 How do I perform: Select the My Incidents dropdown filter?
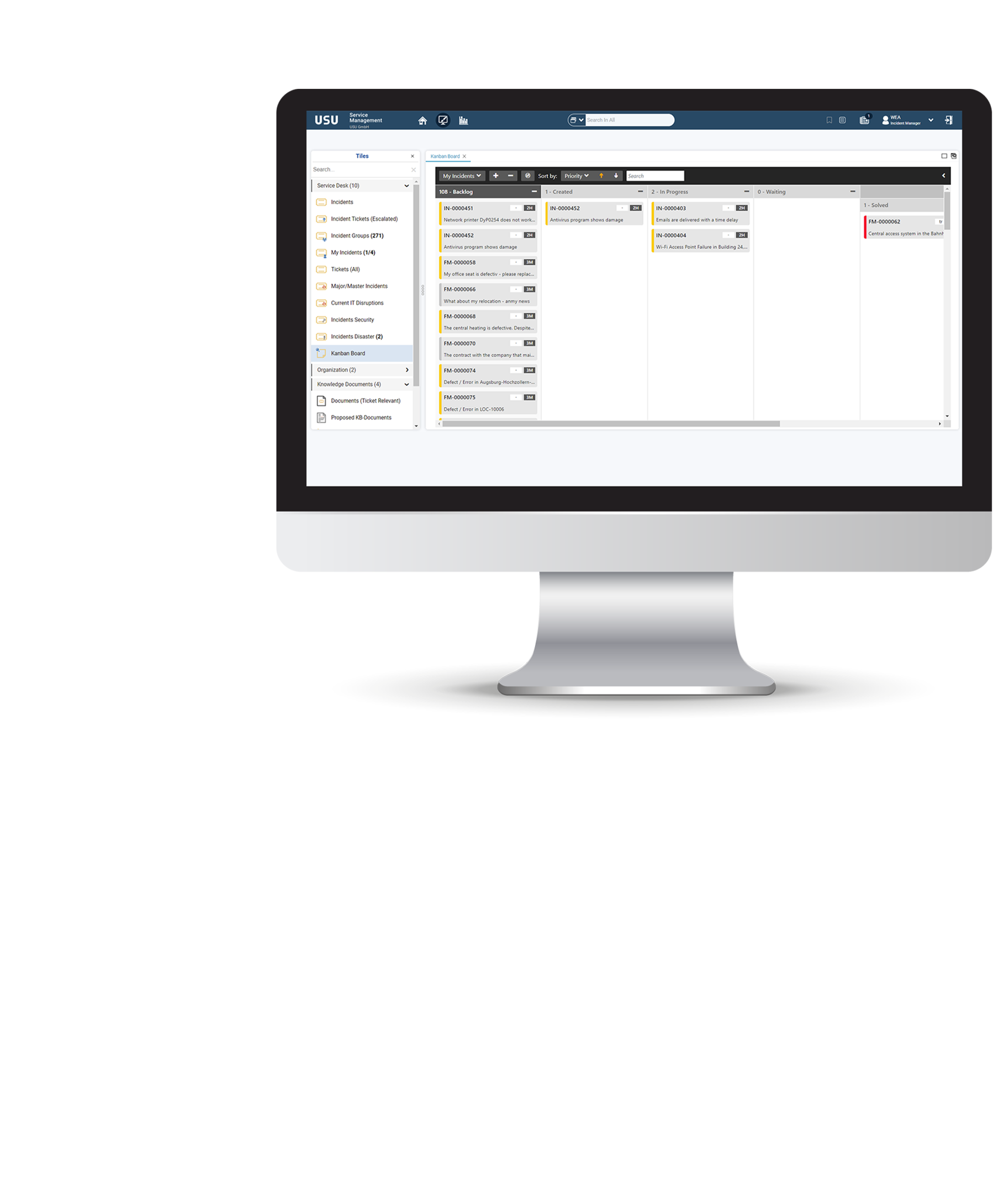462,176
